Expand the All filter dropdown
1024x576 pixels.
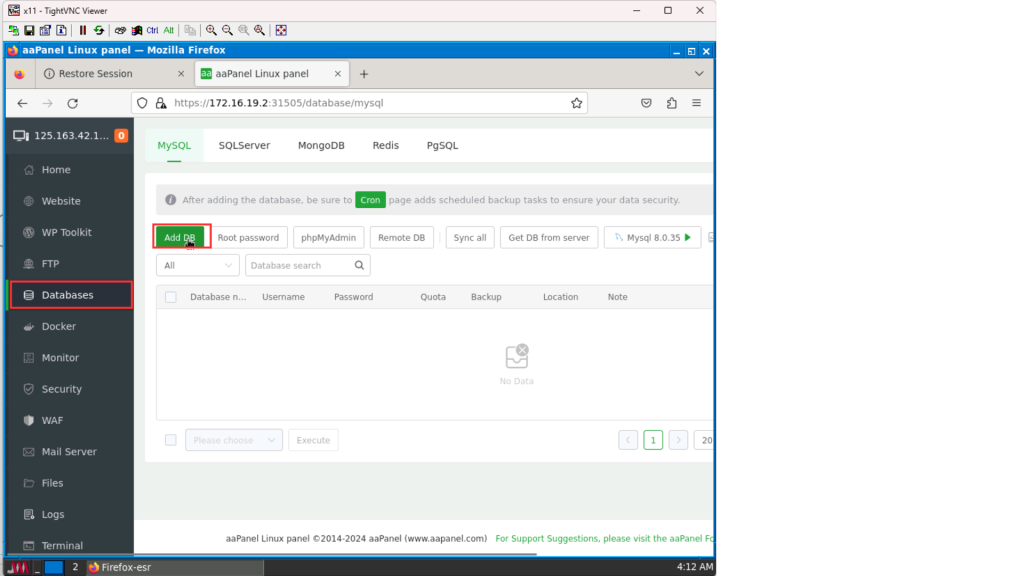[x=197, y=266]
